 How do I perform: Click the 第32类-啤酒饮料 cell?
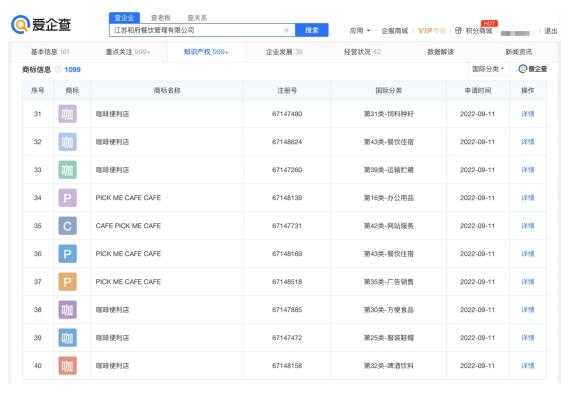coord(389,366)
